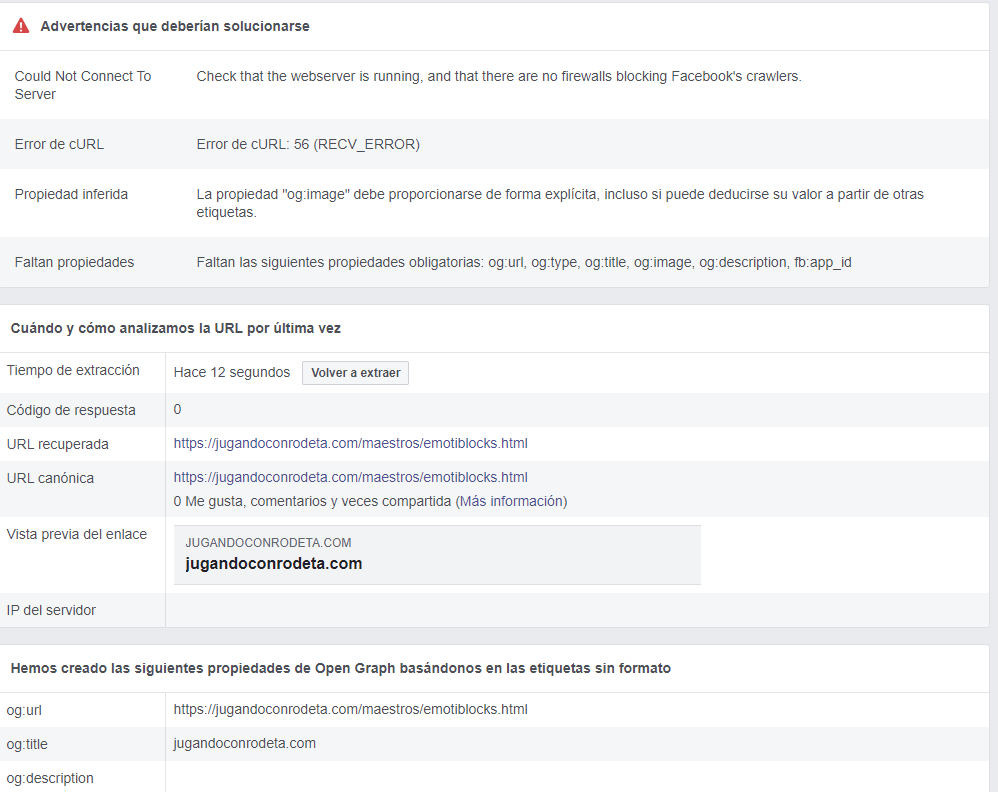Image resolution: width=998 pixels, height=792 pixels.
Task: Open the URL canónica emotiblocks link
Action: coord(350,477)
